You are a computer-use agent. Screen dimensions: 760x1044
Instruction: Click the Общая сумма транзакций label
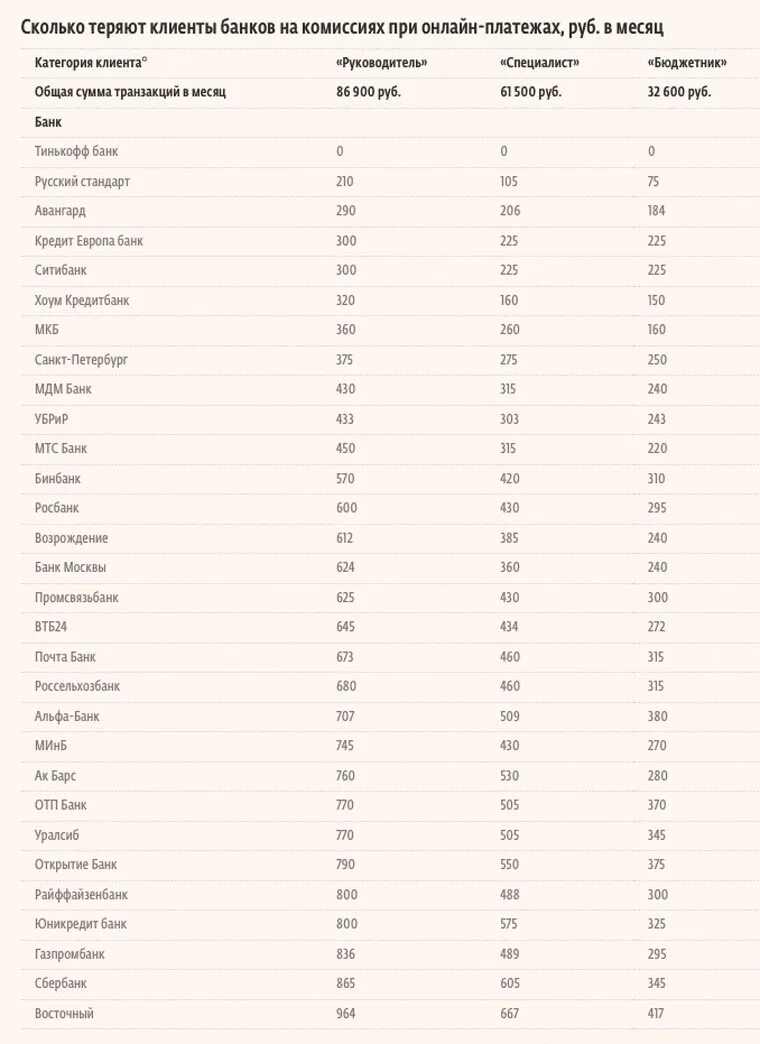click(x=131, y=92)
